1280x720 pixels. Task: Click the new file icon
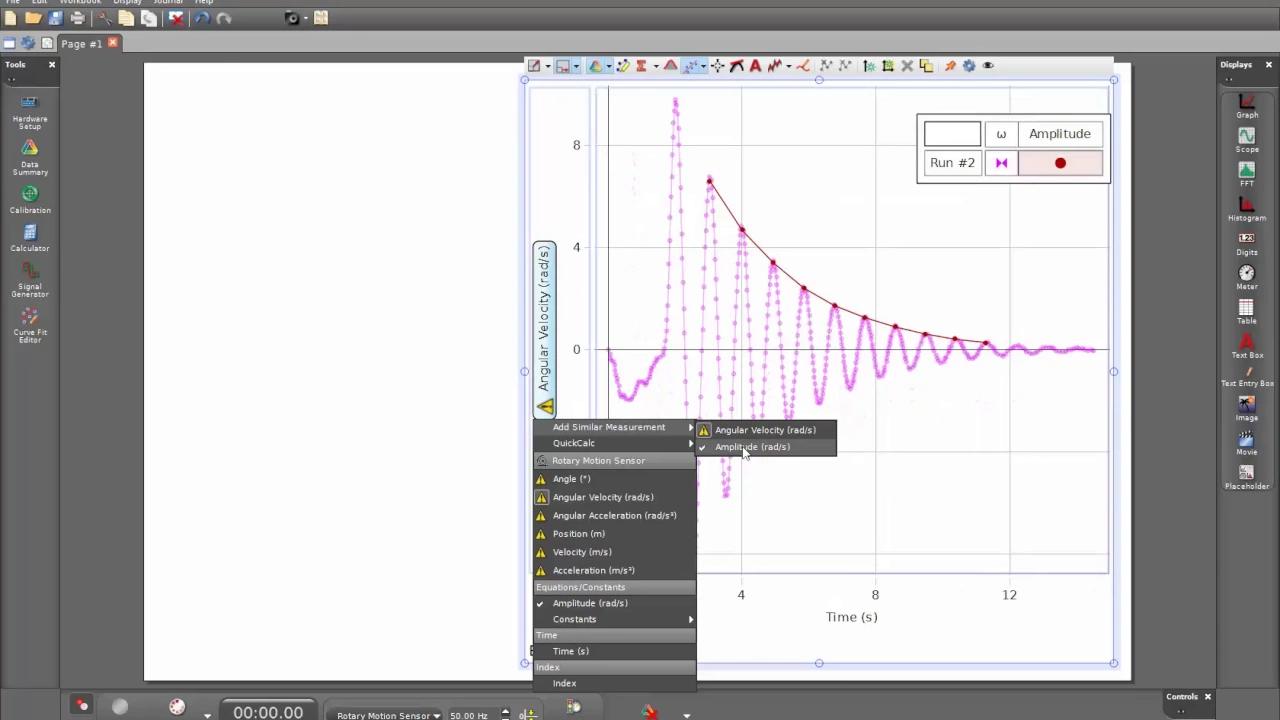tap(10, 18)
